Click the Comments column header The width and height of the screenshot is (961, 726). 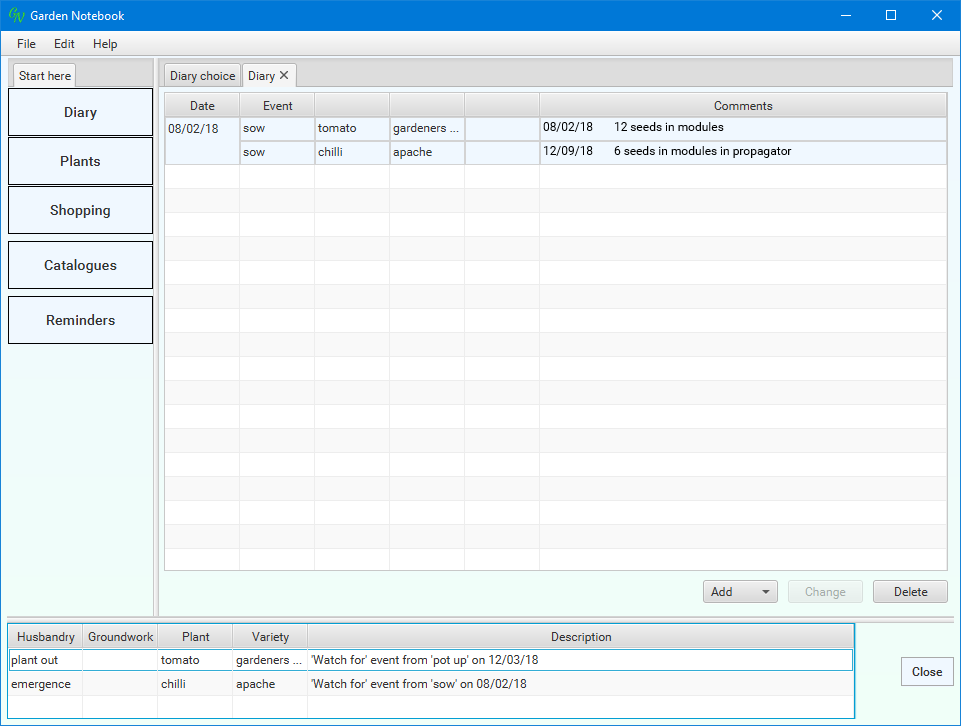742,106
